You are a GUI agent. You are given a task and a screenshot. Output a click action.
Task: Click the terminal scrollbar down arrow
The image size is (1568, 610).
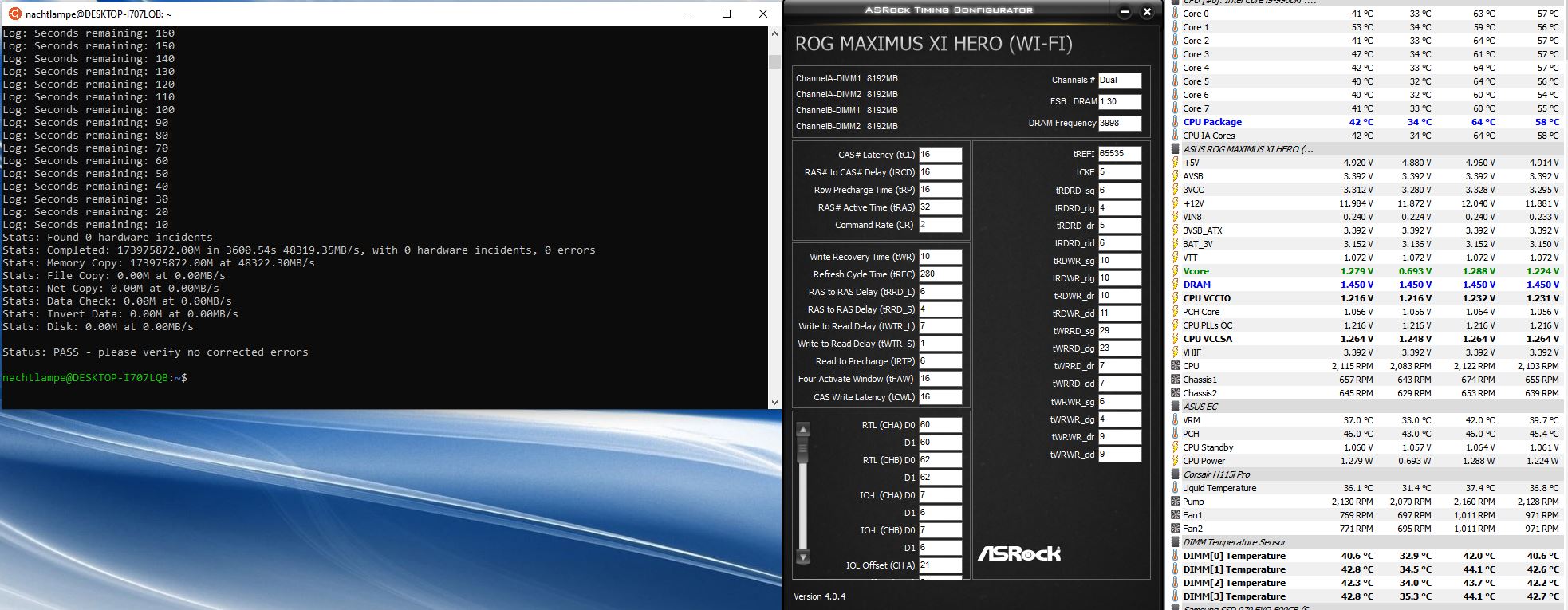(774, 403)
